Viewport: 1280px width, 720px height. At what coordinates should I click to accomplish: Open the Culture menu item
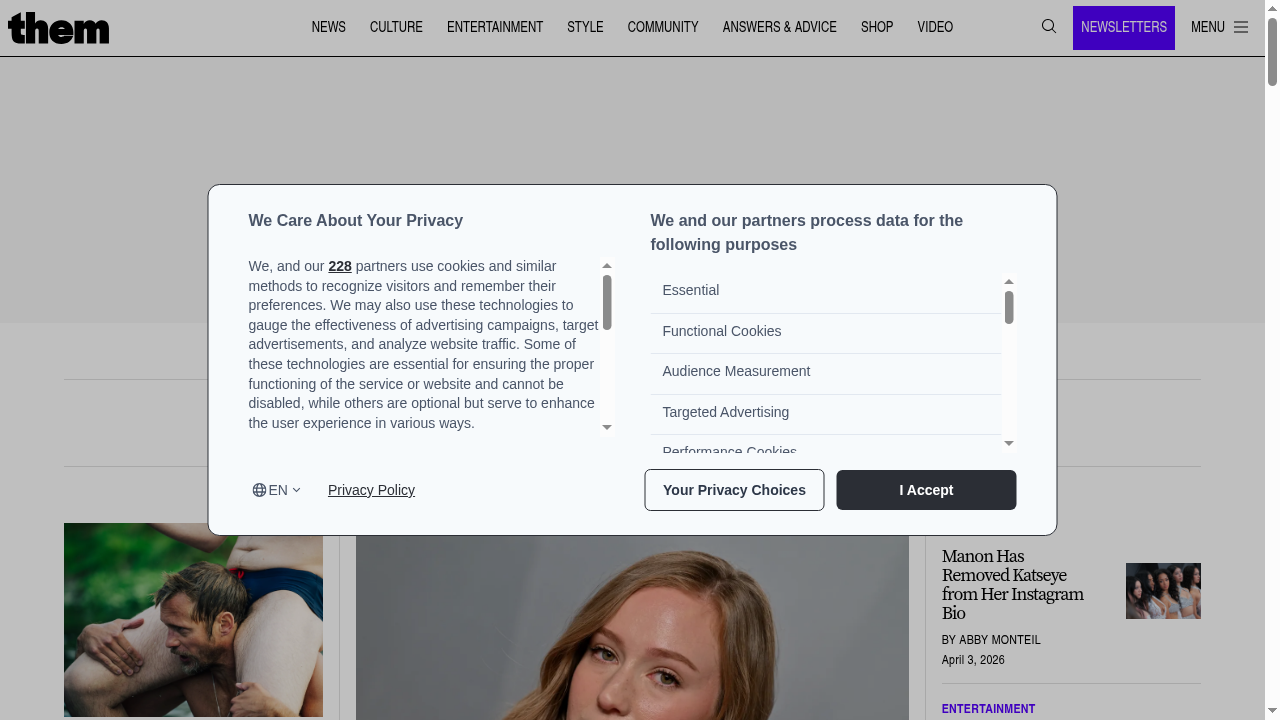396,27
